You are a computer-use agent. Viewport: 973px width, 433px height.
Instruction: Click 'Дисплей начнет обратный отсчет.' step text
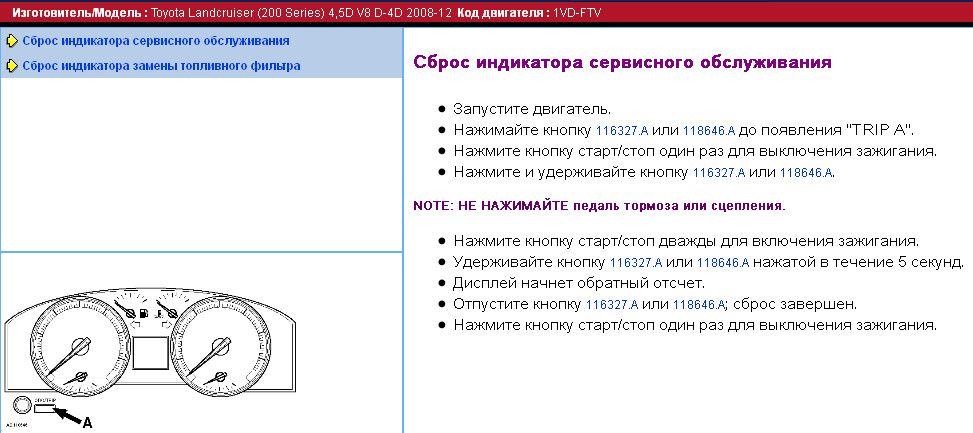(580, 283)
